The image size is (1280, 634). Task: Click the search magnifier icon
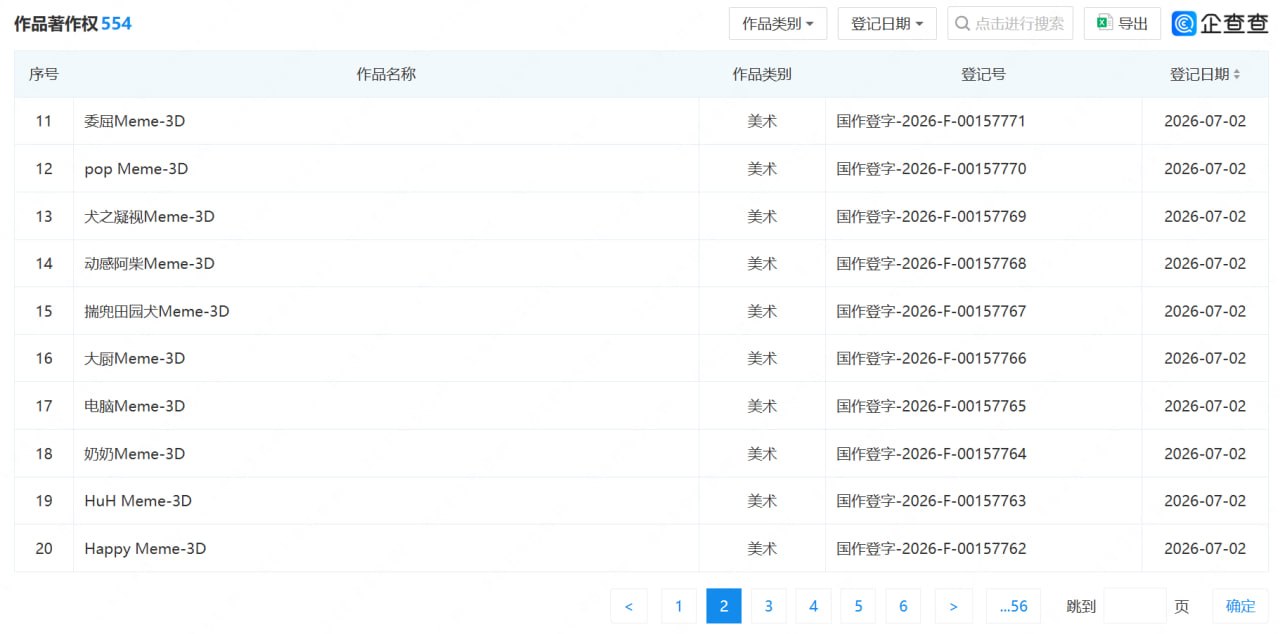pyautogui.click(x=962, y=23)
